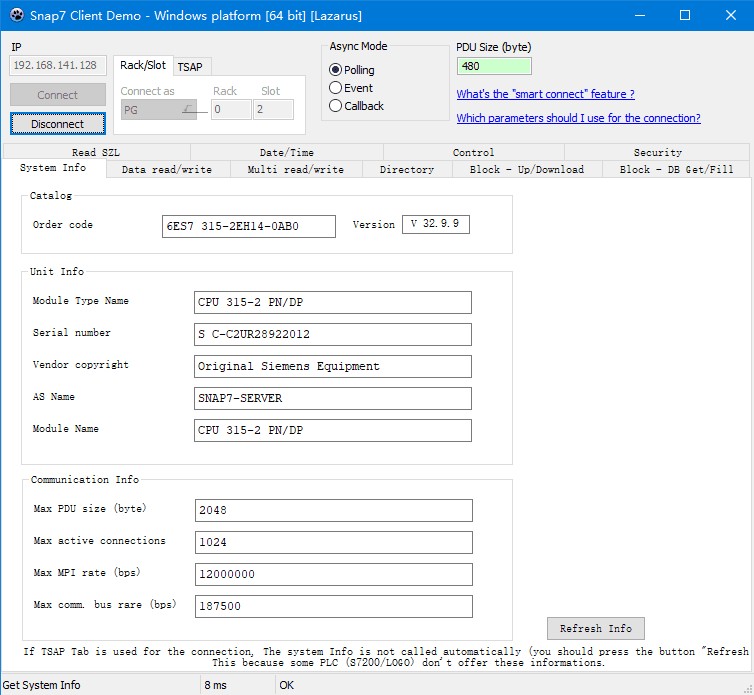Open the Read SZL tab
Viewport: 754px width, 695px height.
pyautogui.click(x=96, y=153)
